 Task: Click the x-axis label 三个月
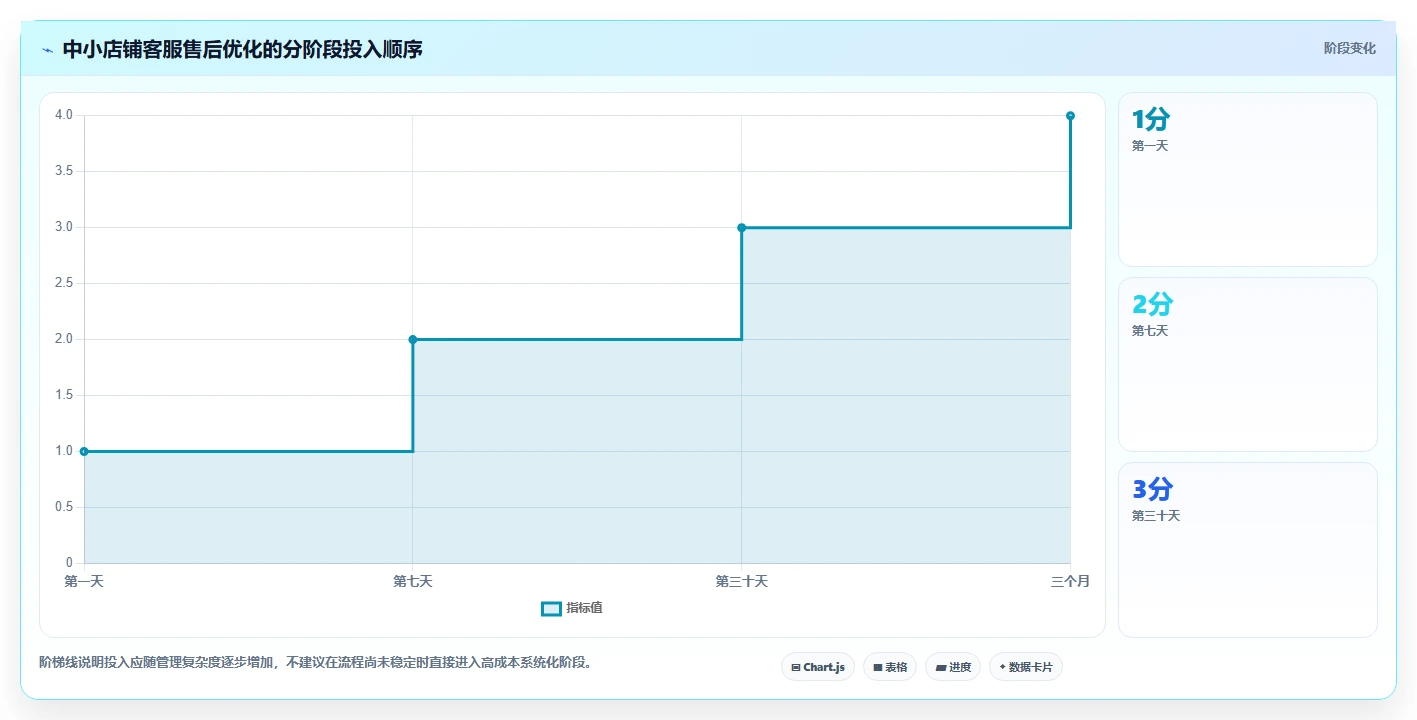[1070, 581]
